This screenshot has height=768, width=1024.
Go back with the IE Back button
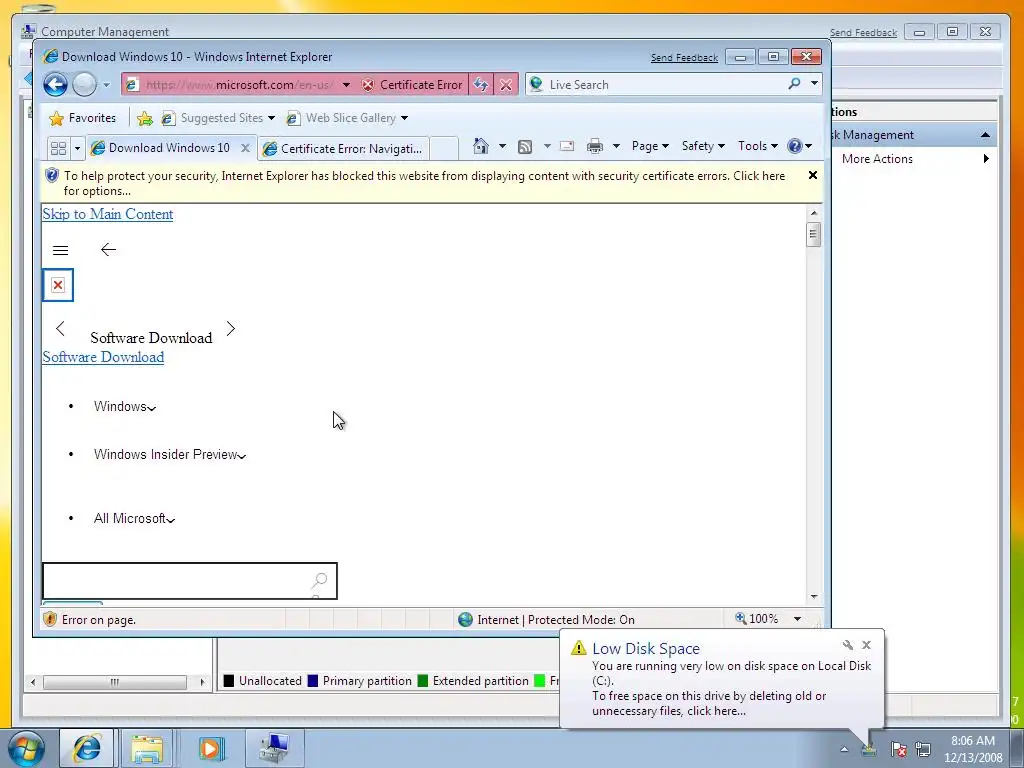click(56, 84)
